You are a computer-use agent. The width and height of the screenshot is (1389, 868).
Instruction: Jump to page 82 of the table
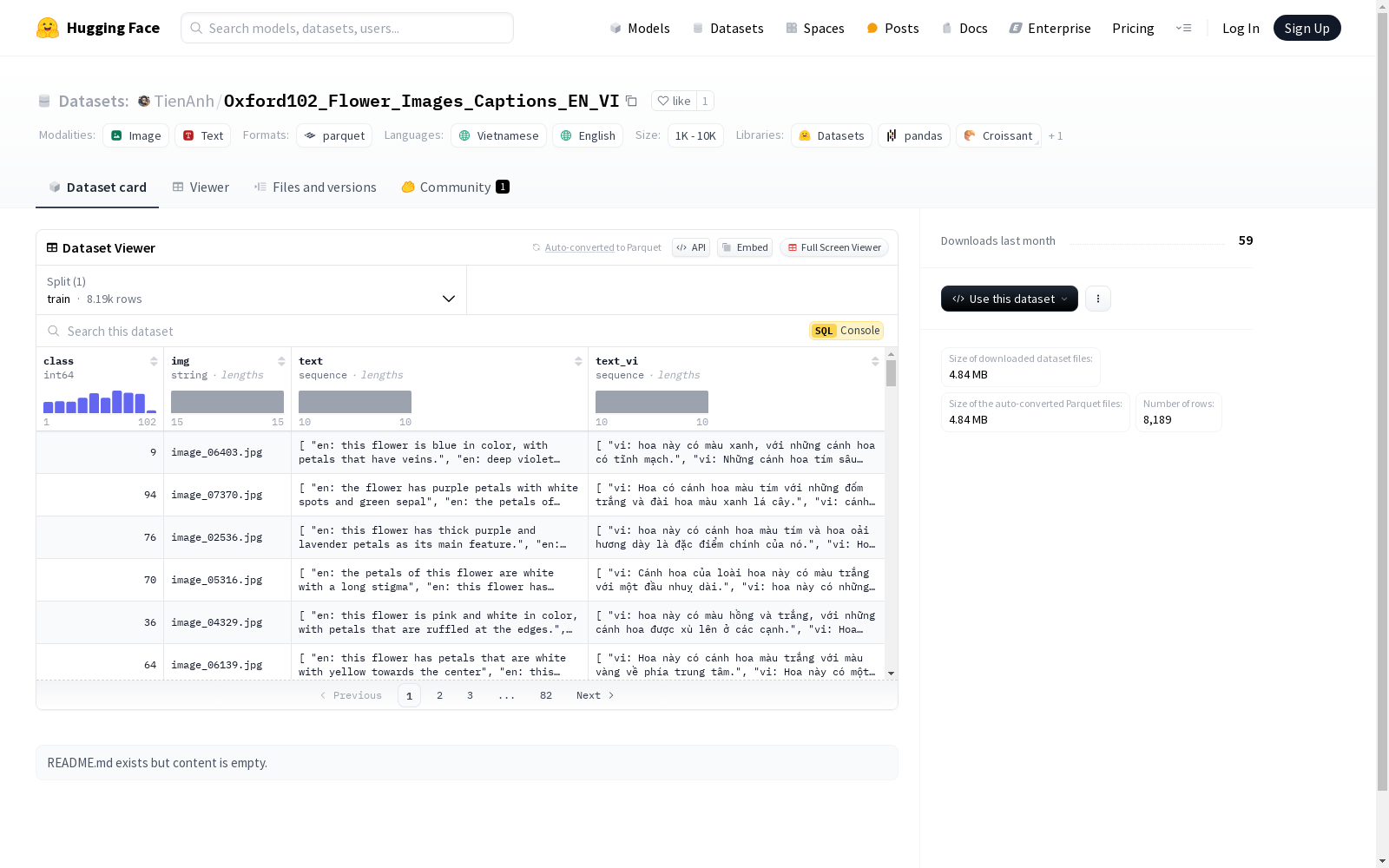(x=546, y=695)
